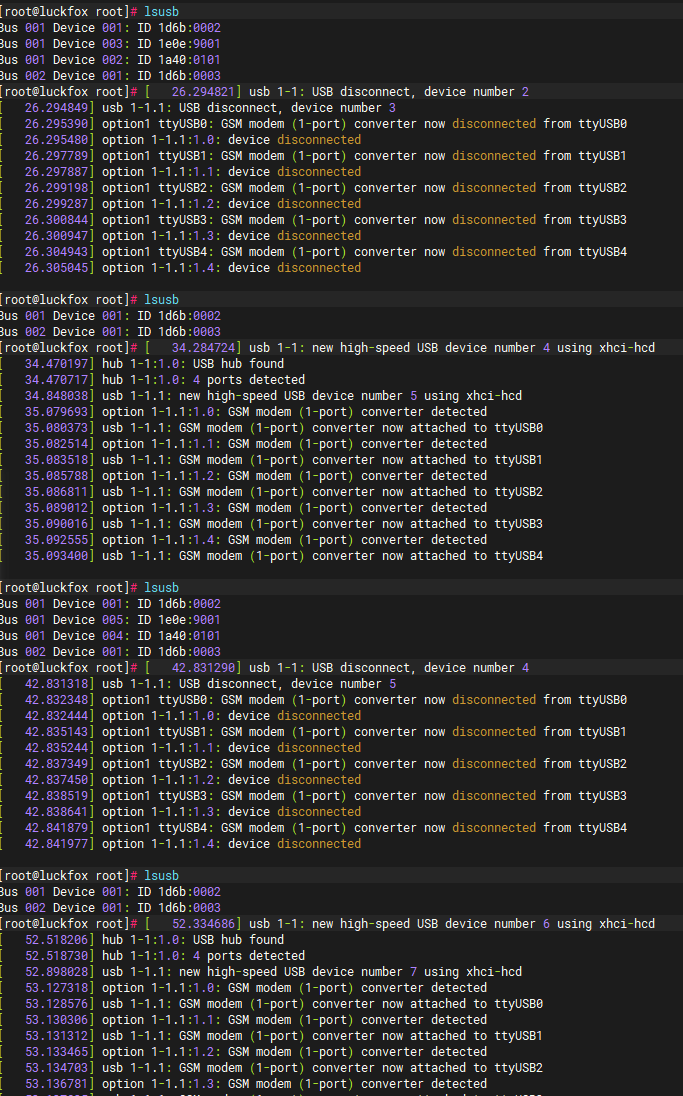Click log line 35.089012 converter detected

[x=244, y=508]
